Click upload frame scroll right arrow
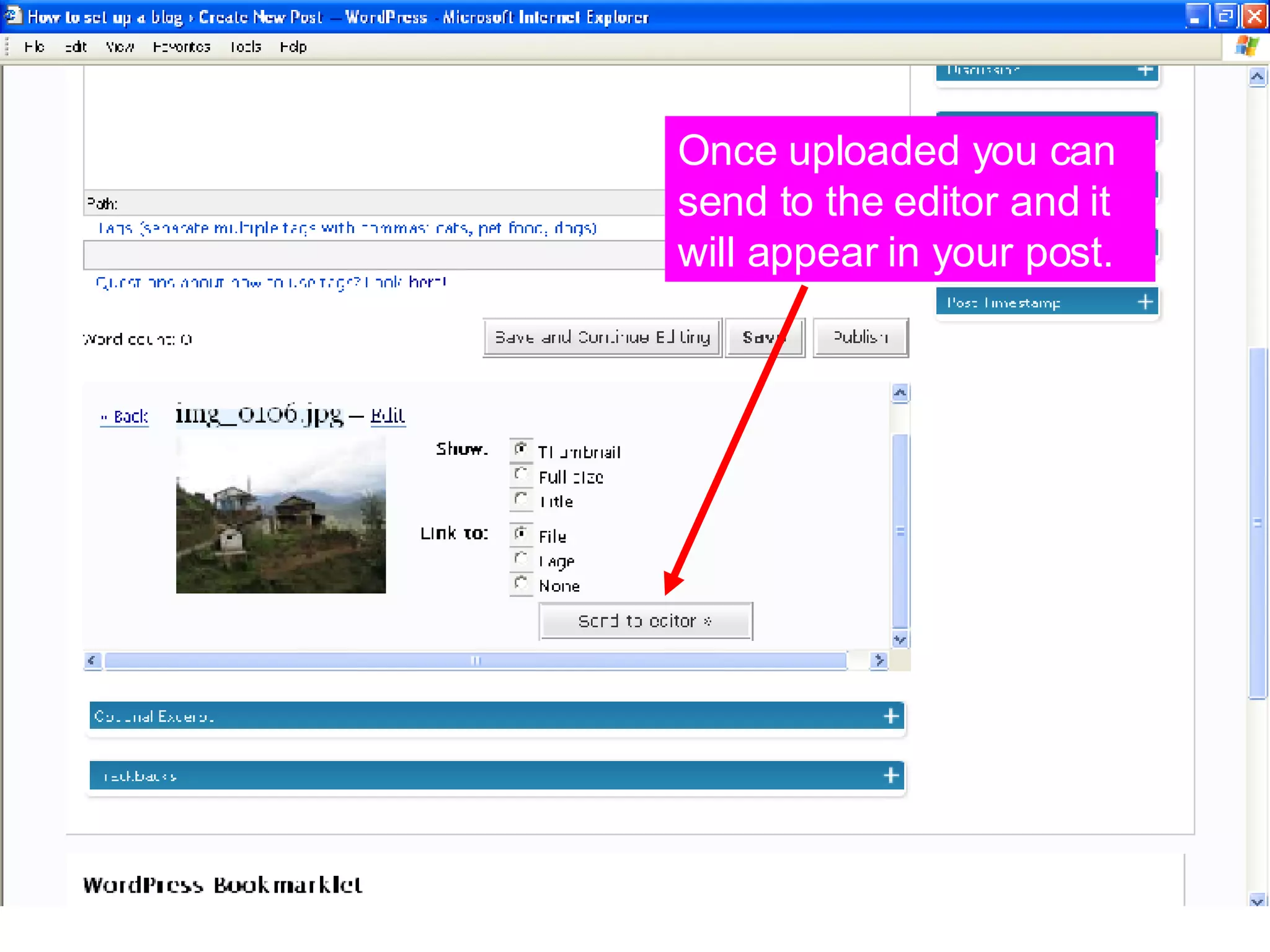The height and width of the screenshot is (952, 1270). [879, 661]
